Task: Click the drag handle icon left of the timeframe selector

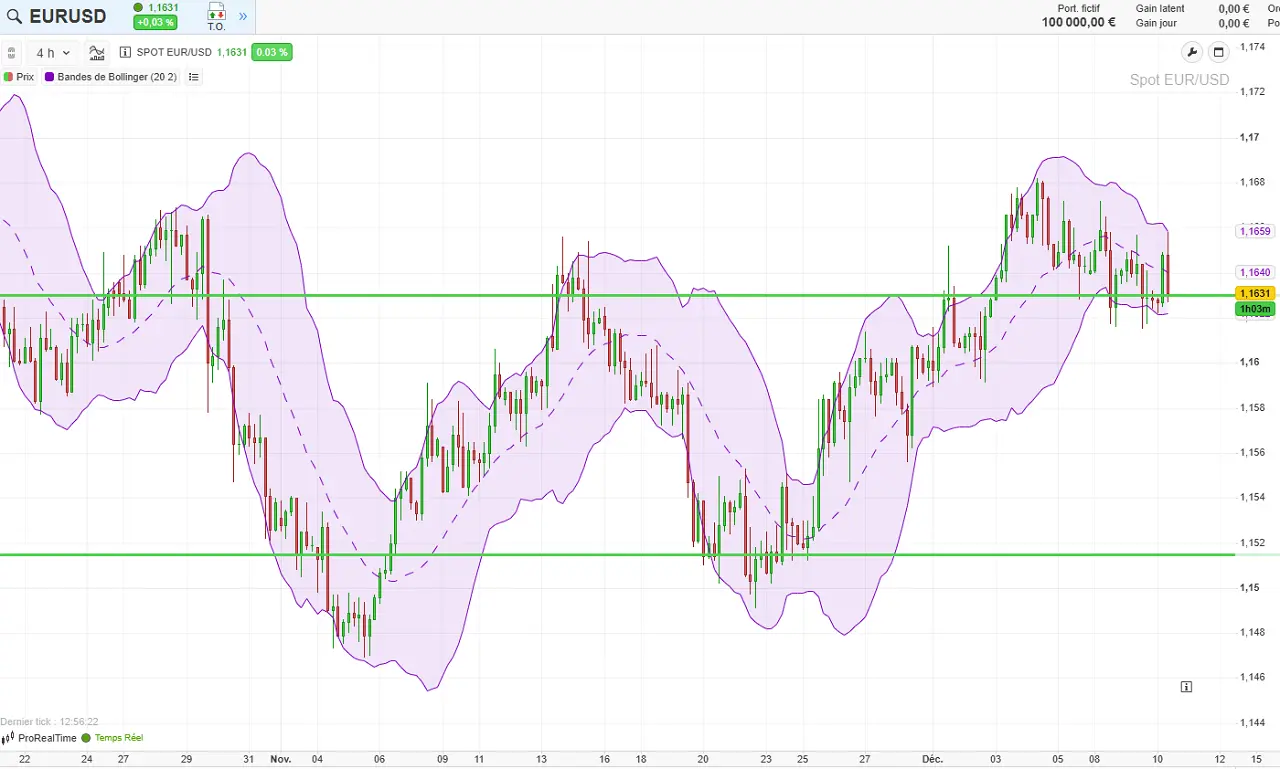Action: (x=11, y=52)
